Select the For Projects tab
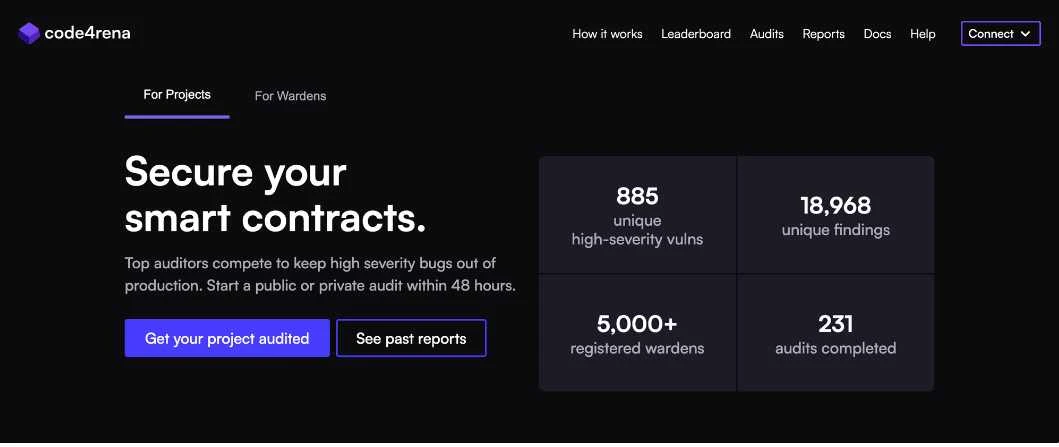 177,95
